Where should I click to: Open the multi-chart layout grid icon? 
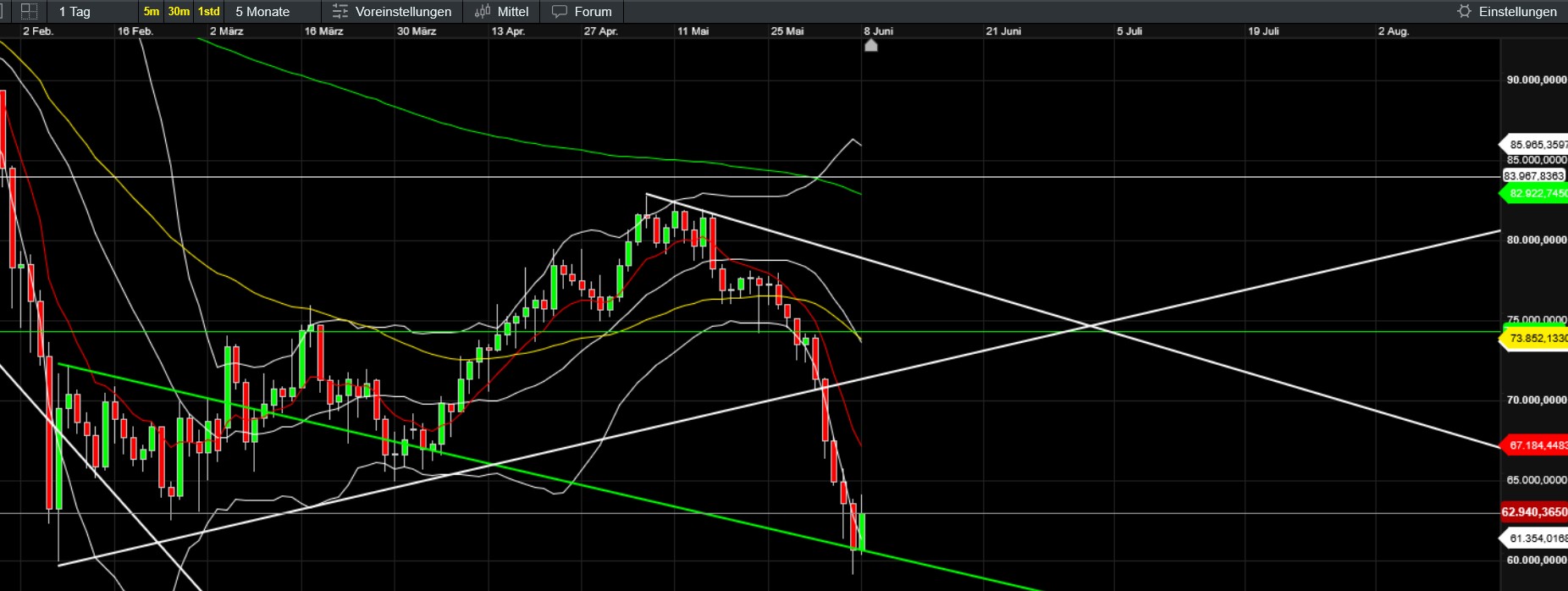click(x=29, y=11)
